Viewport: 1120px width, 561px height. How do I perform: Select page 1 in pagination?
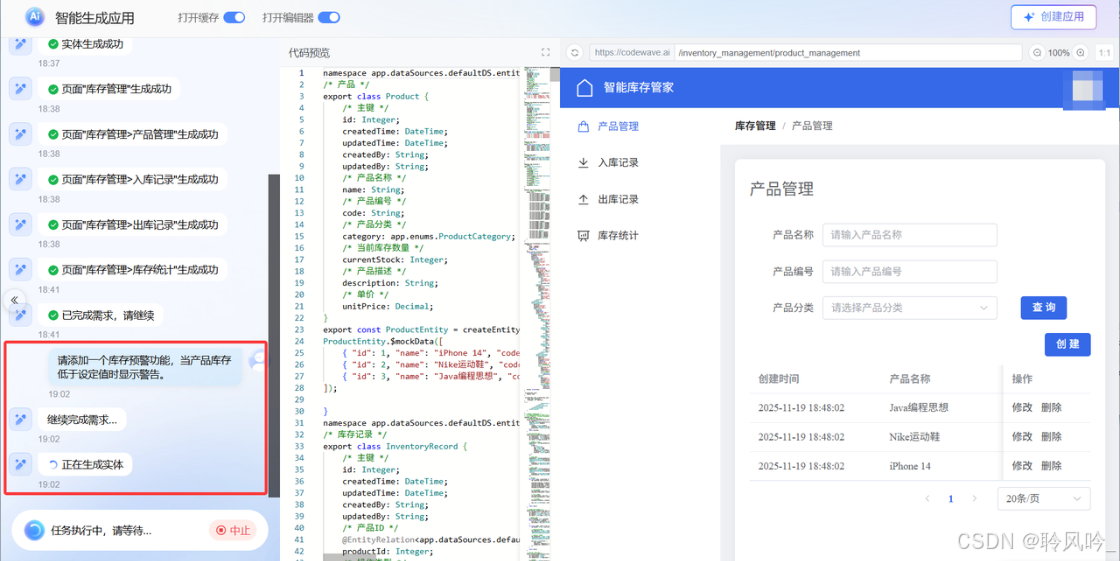coord(951,499)
